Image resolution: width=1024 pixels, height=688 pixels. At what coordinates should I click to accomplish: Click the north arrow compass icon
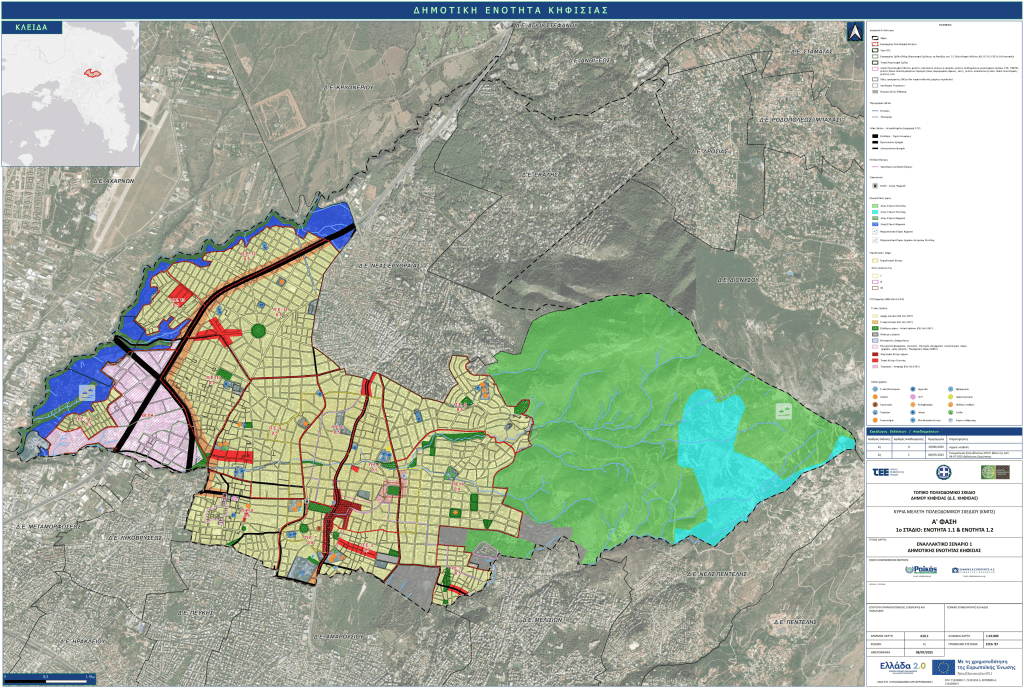click(x=853, y=31)
